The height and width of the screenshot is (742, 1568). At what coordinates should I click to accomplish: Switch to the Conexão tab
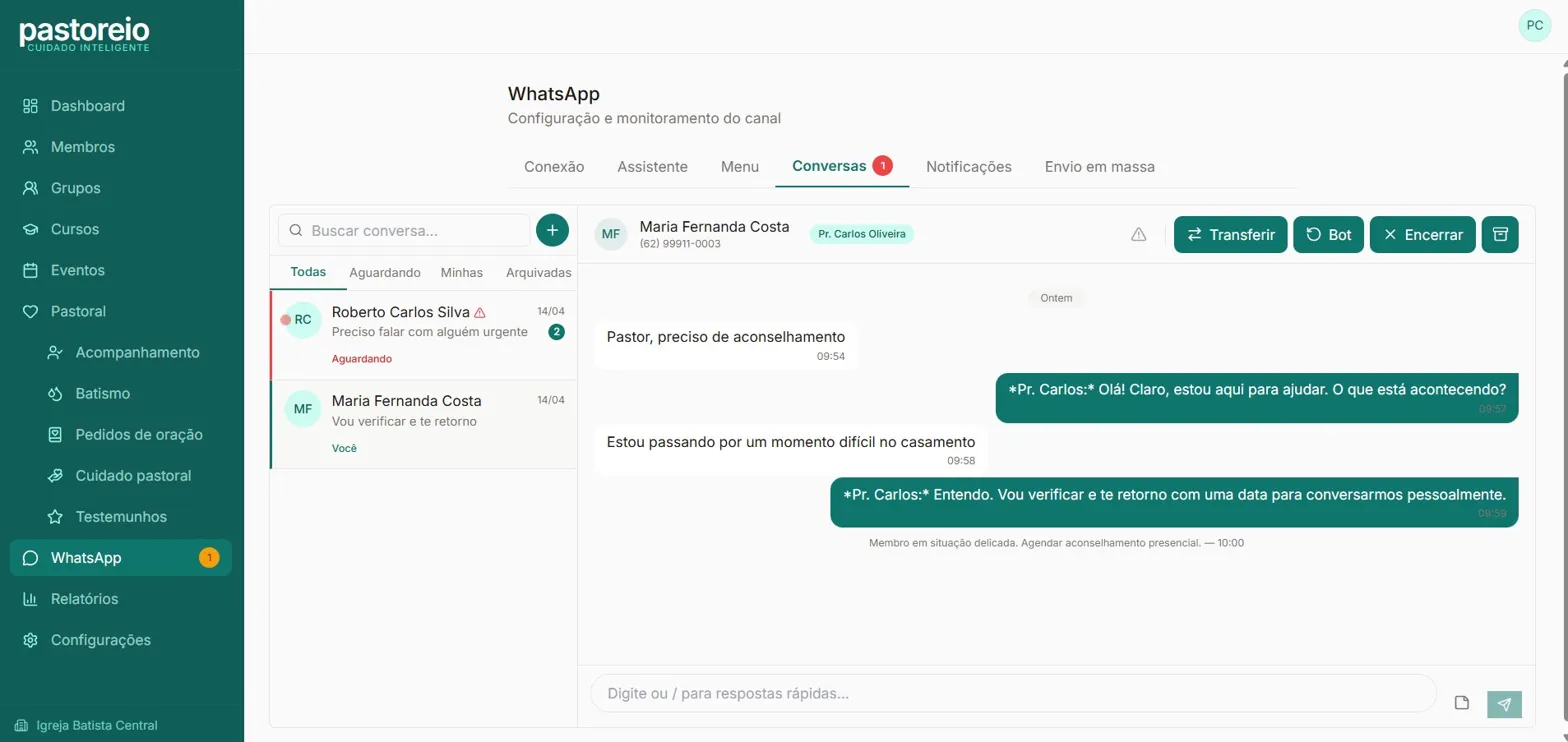tap(554, 167)
